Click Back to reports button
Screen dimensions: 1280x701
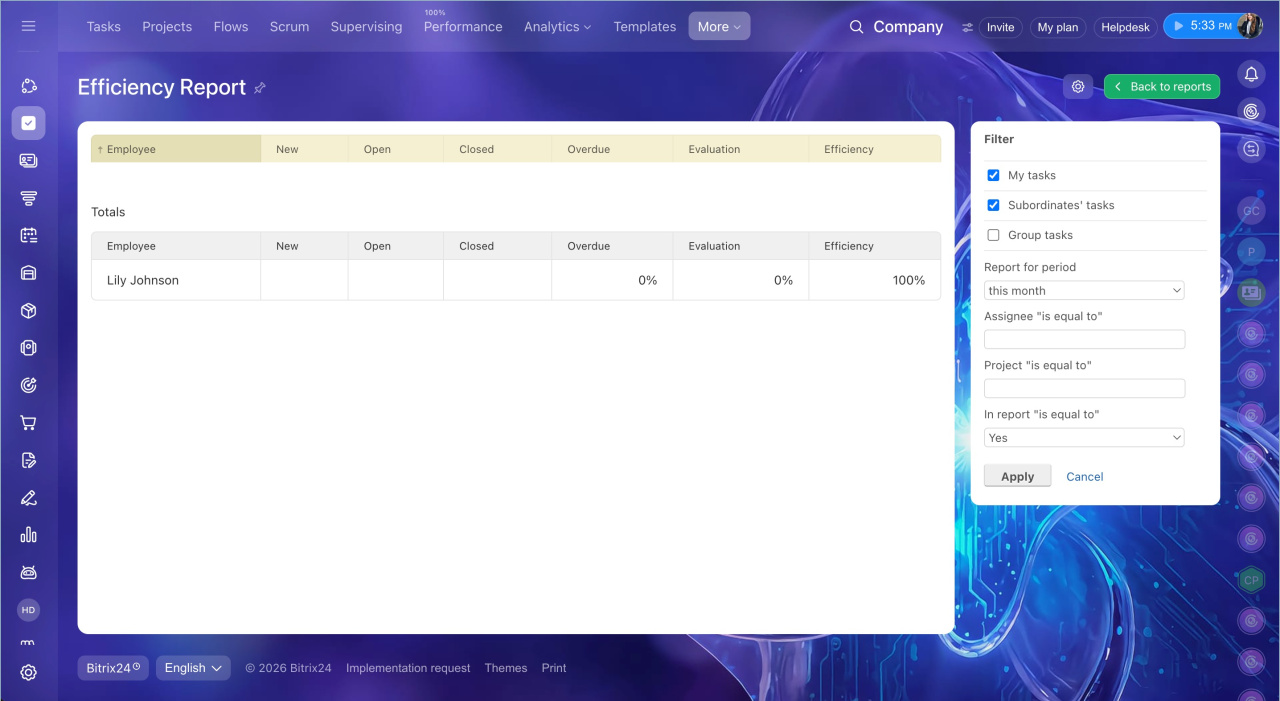1162,87
